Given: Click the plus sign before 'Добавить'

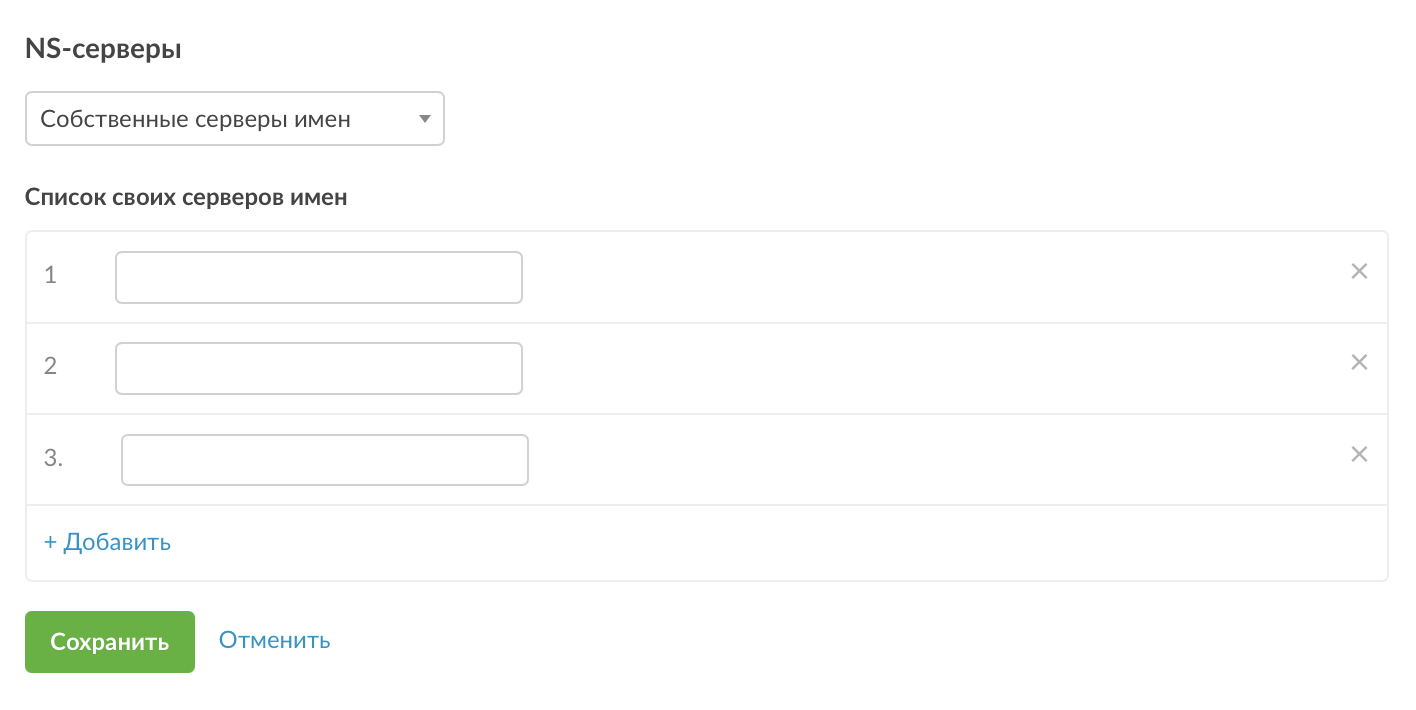Looking at the screenshot, I should click(x=50, y=542).
